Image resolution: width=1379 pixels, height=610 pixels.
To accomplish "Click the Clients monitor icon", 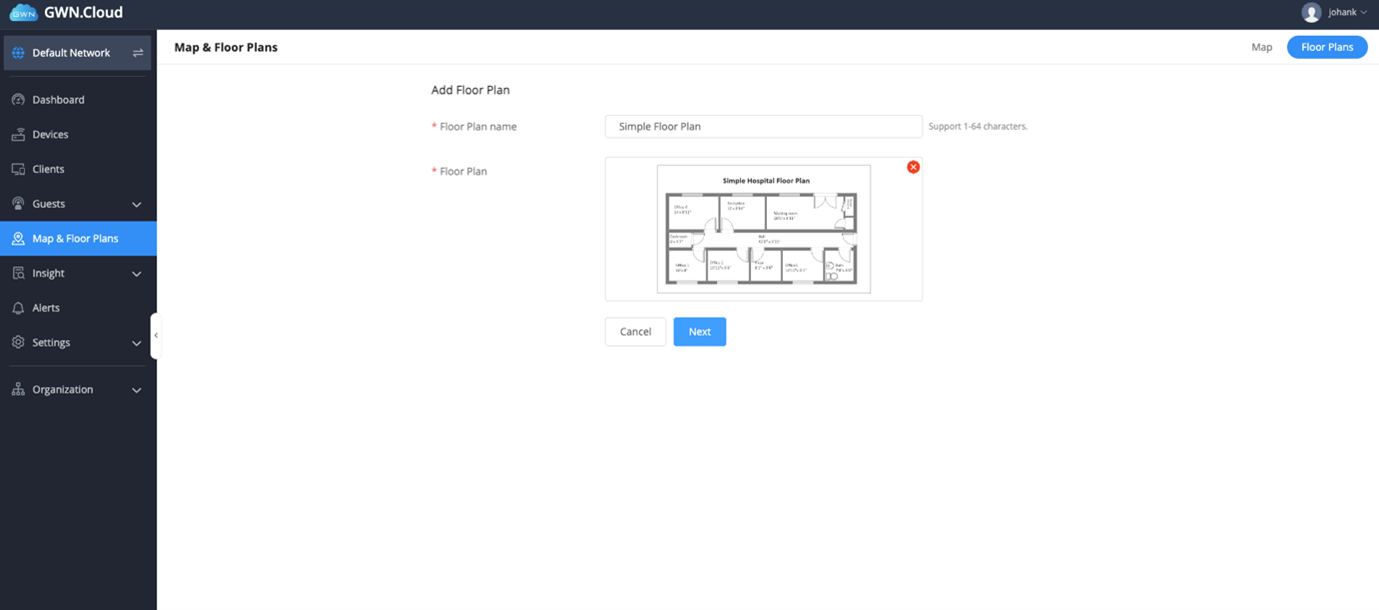I will (18, 169).
